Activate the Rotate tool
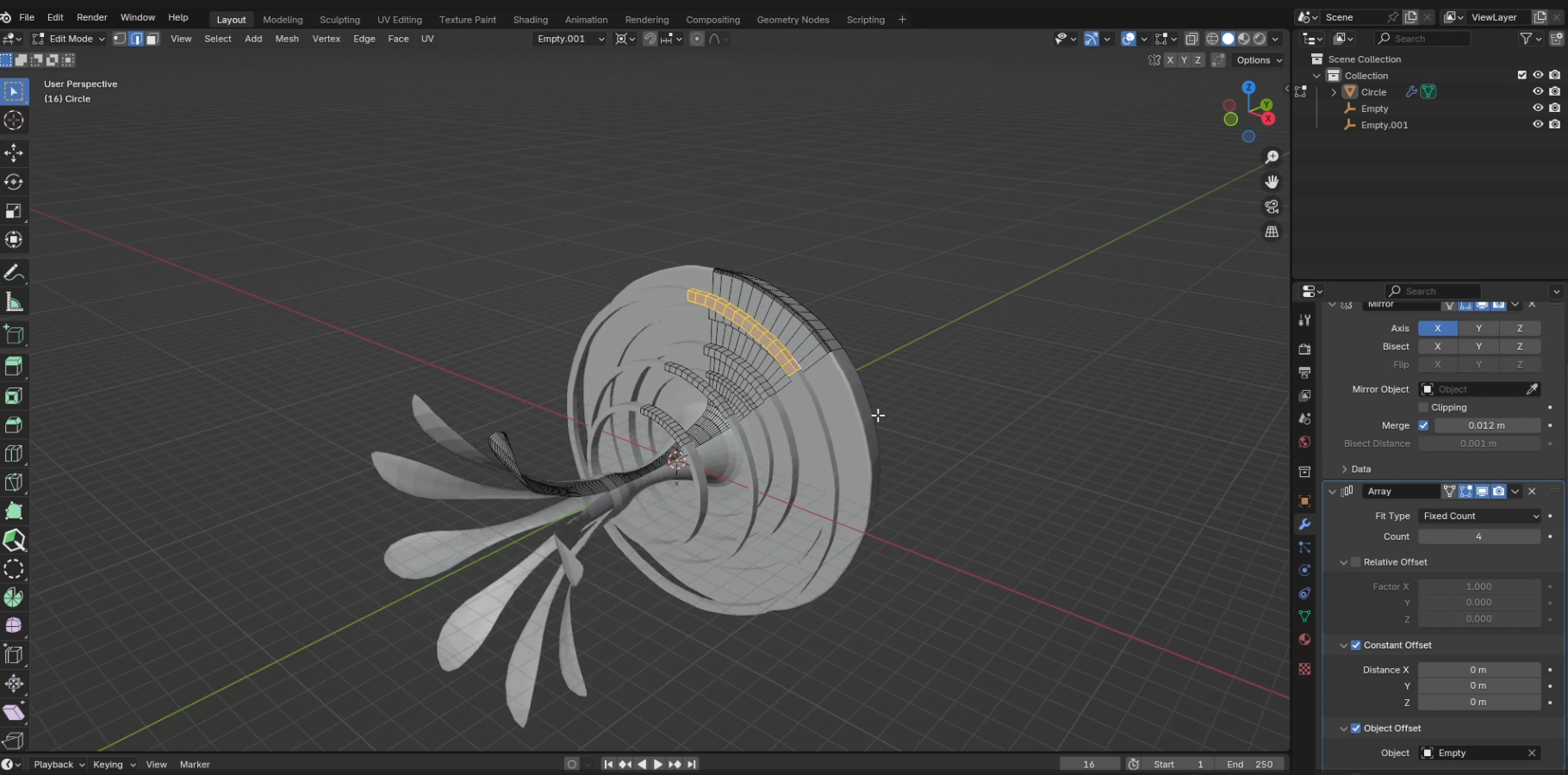Screen dimensions: 1568x775 (x=14, y=182)
